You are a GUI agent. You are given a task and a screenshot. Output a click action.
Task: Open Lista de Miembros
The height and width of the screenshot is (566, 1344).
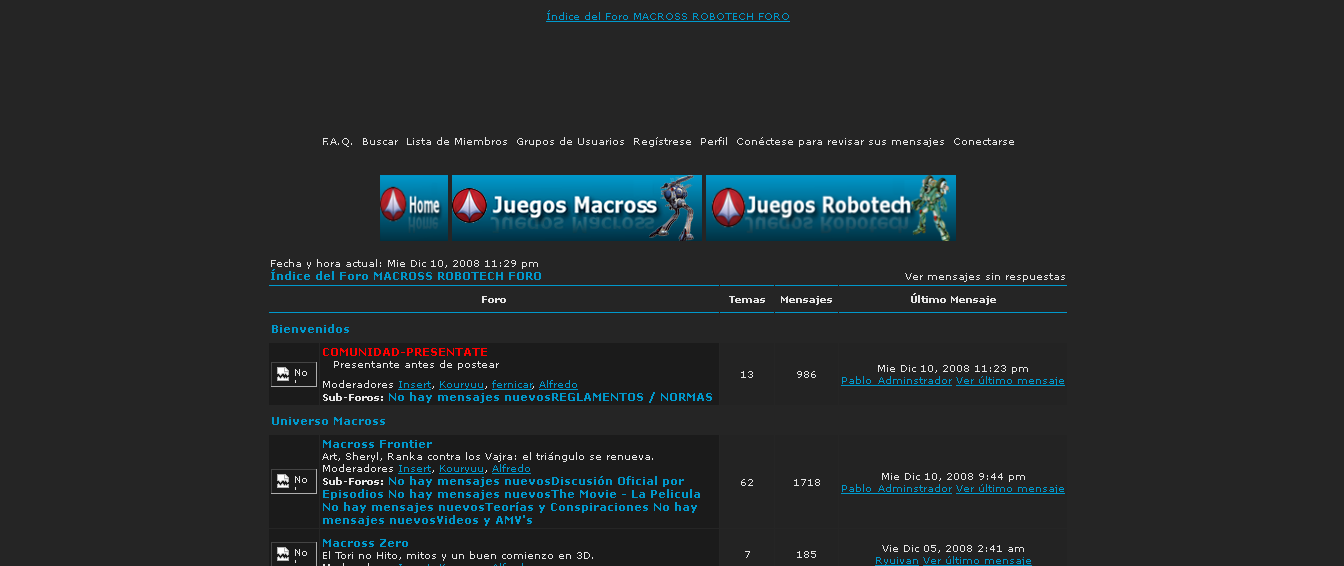point(457,142)
